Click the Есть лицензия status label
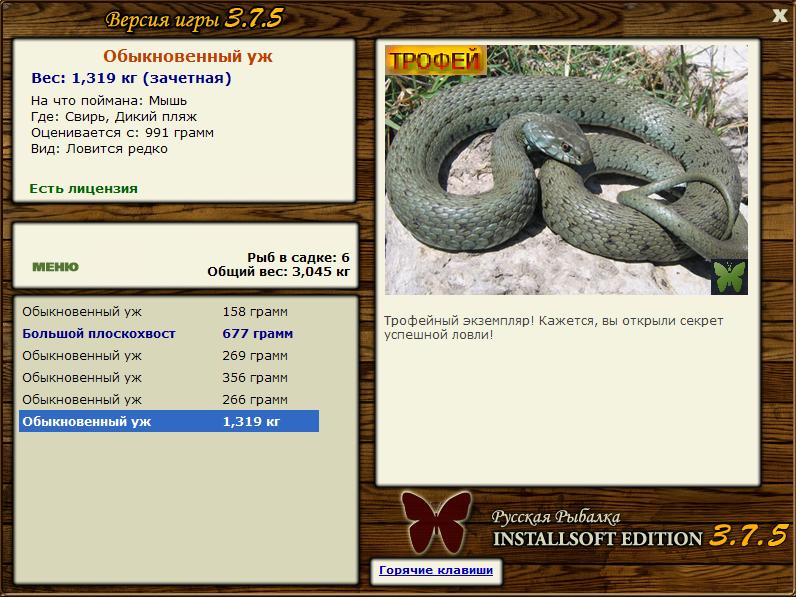 click(x=83, y=188)
